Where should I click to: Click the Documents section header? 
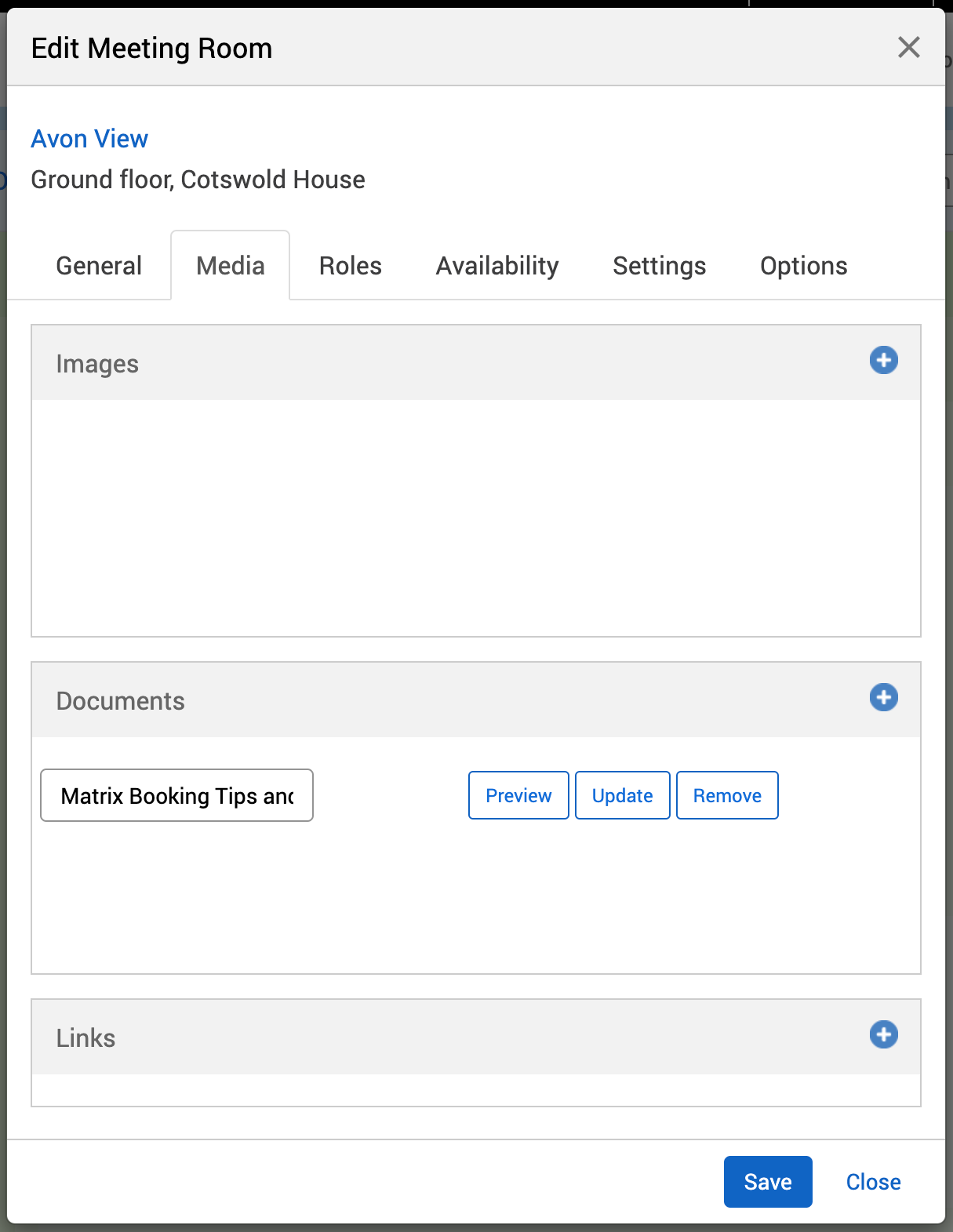[121, 701]
